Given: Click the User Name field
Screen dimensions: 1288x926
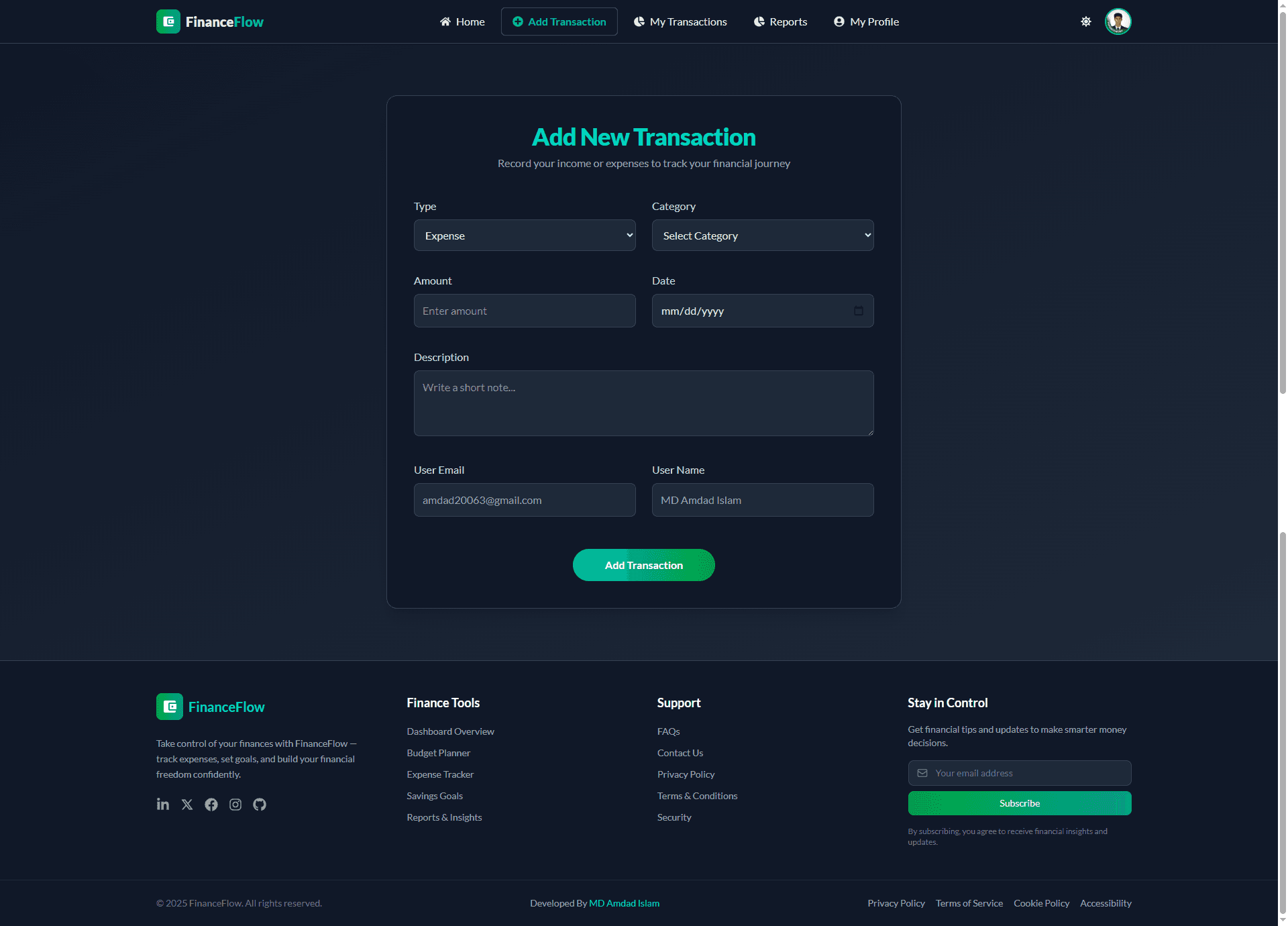Looking at the screenshot, I should click(763, 500).
